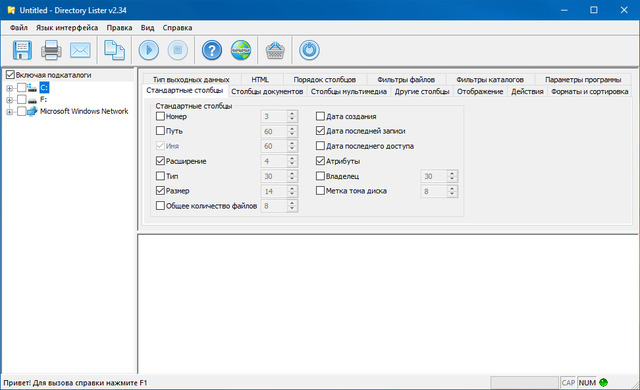Click the Тип width spinner arrows
The image size is (640, 390).
(x=292, y=176)
